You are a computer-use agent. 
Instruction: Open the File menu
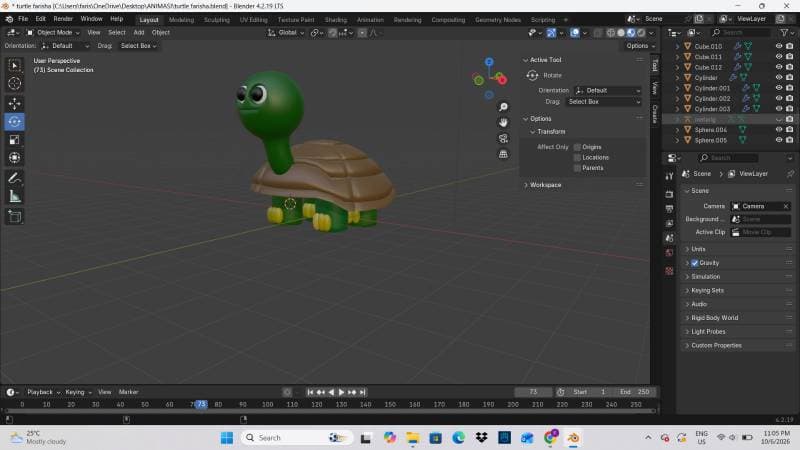click(x=23, y=19)
